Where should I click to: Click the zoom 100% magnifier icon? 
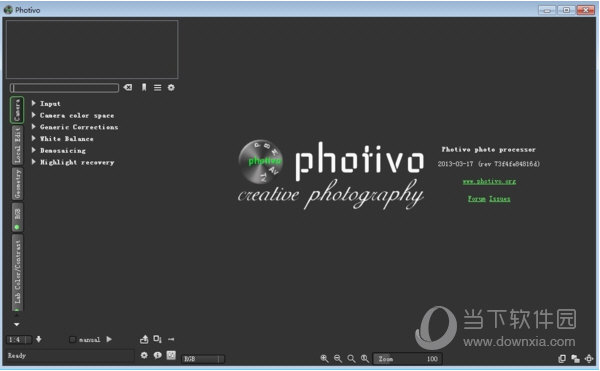coord(365,359)
